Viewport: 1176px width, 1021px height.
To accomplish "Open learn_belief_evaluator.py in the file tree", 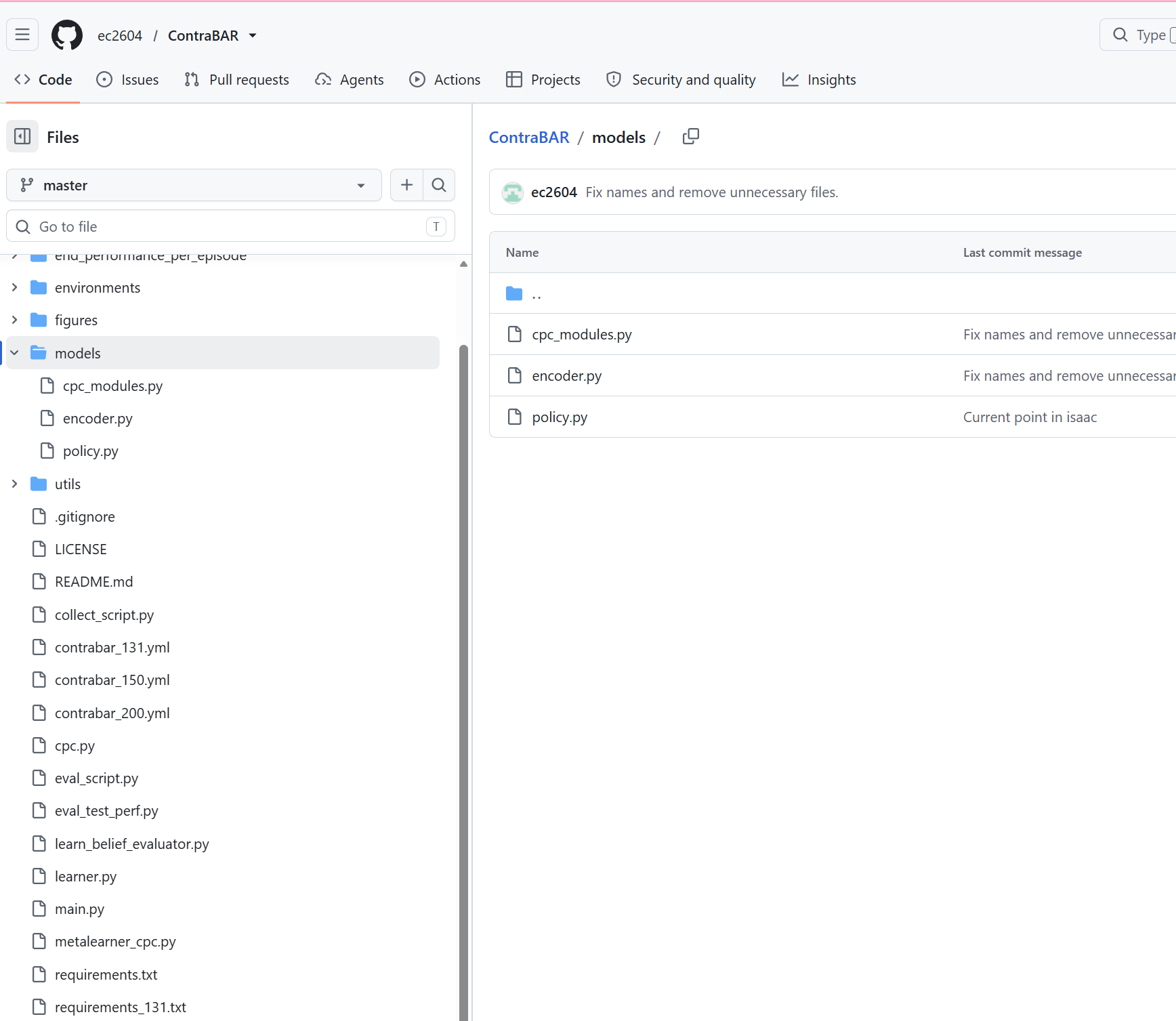I will 132,843.
